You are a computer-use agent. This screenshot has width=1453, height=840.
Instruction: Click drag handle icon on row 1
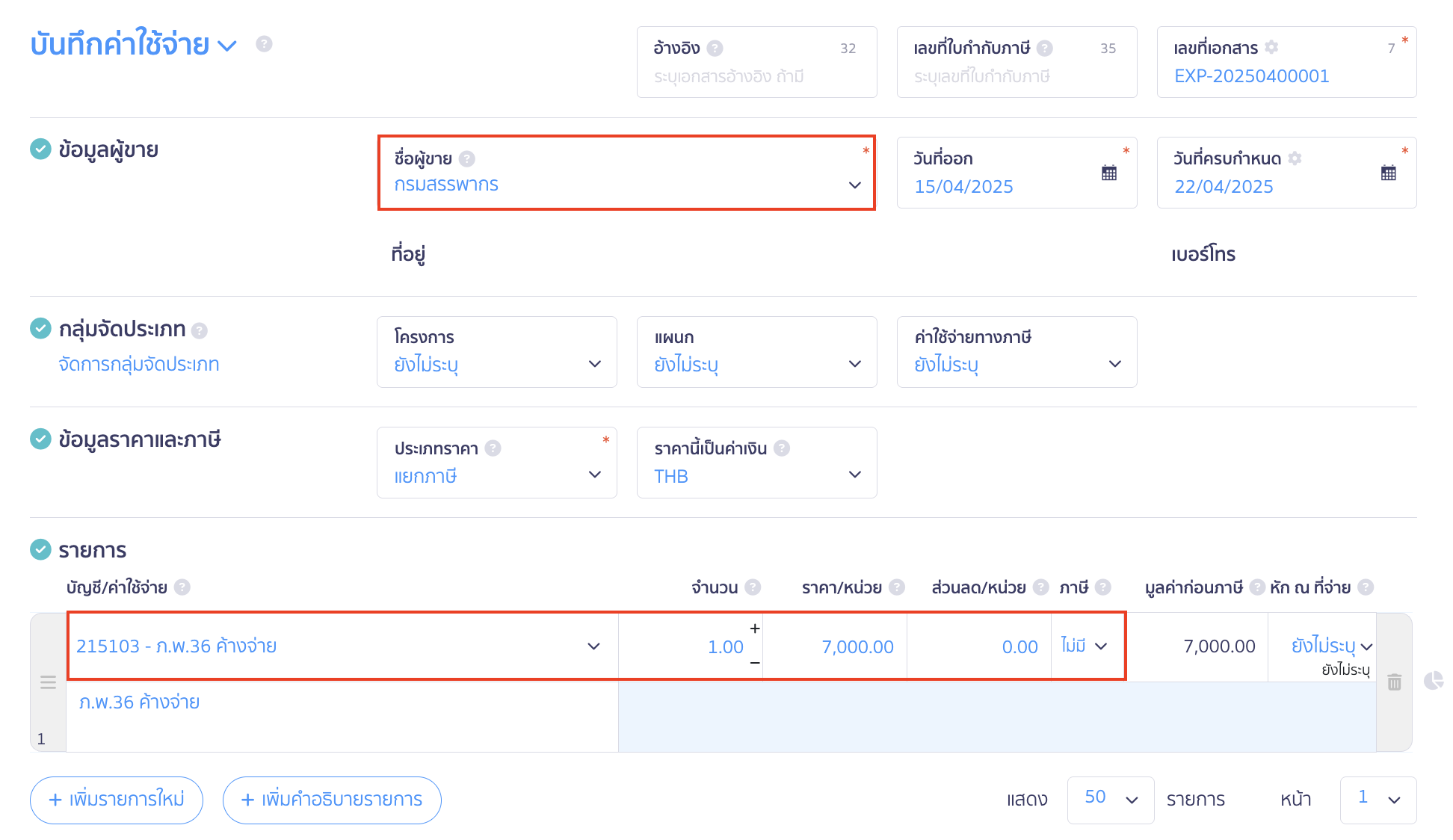coord(48,682)
